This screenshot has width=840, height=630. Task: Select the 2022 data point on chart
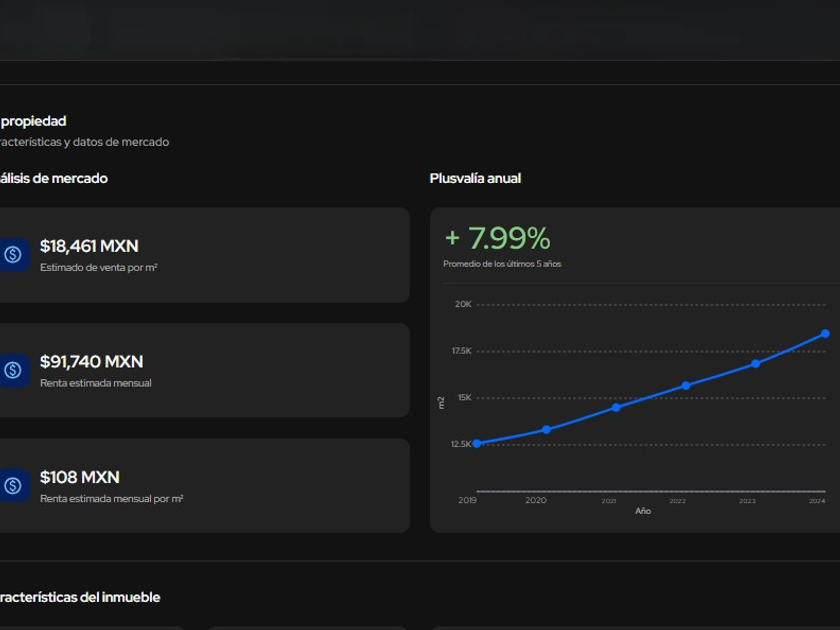click(686, 386)
